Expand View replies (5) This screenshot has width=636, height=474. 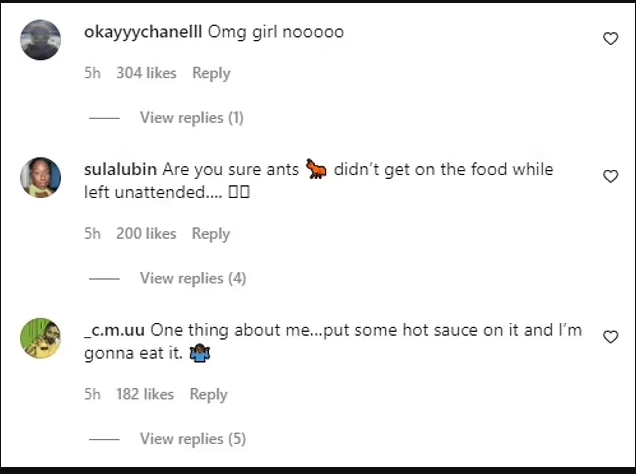tap(192, 439)
